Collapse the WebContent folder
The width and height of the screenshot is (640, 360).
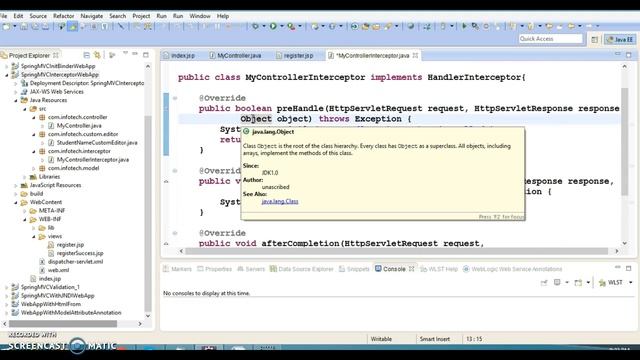pyautogui.click(x=16, y=202)
